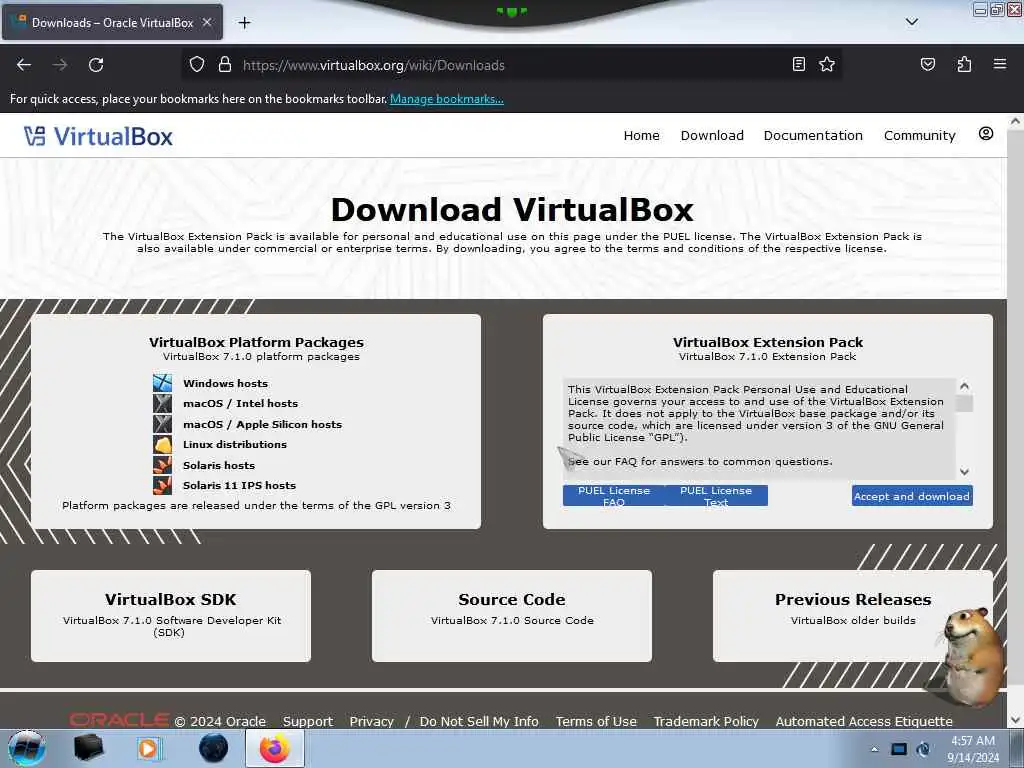Click the Solaris hosts icon
The image size is (1024, 768).
[163, 465]
